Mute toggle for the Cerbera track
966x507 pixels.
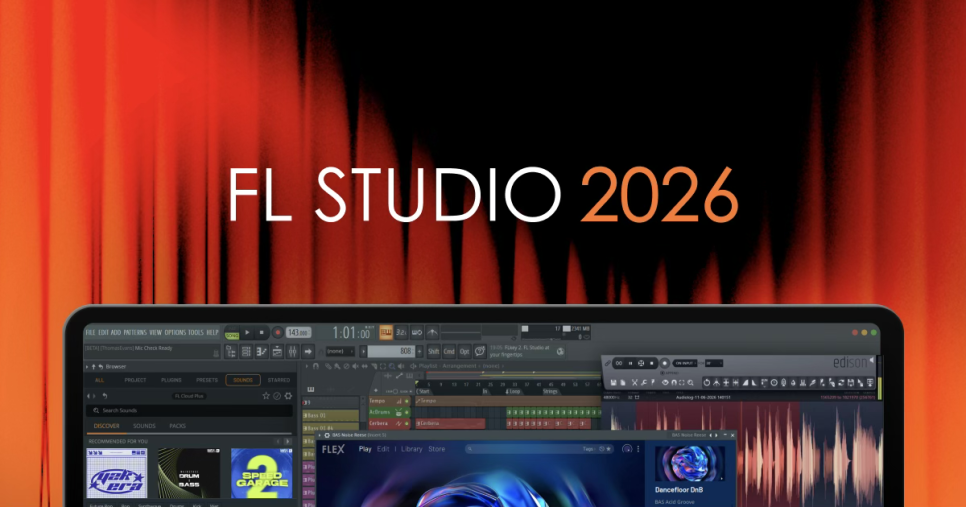tap(407, 423)
